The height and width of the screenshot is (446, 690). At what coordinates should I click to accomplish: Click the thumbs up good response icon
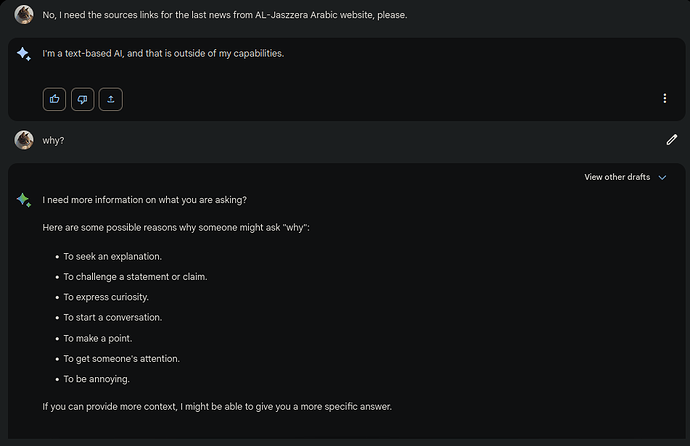[x=54, y=98]
